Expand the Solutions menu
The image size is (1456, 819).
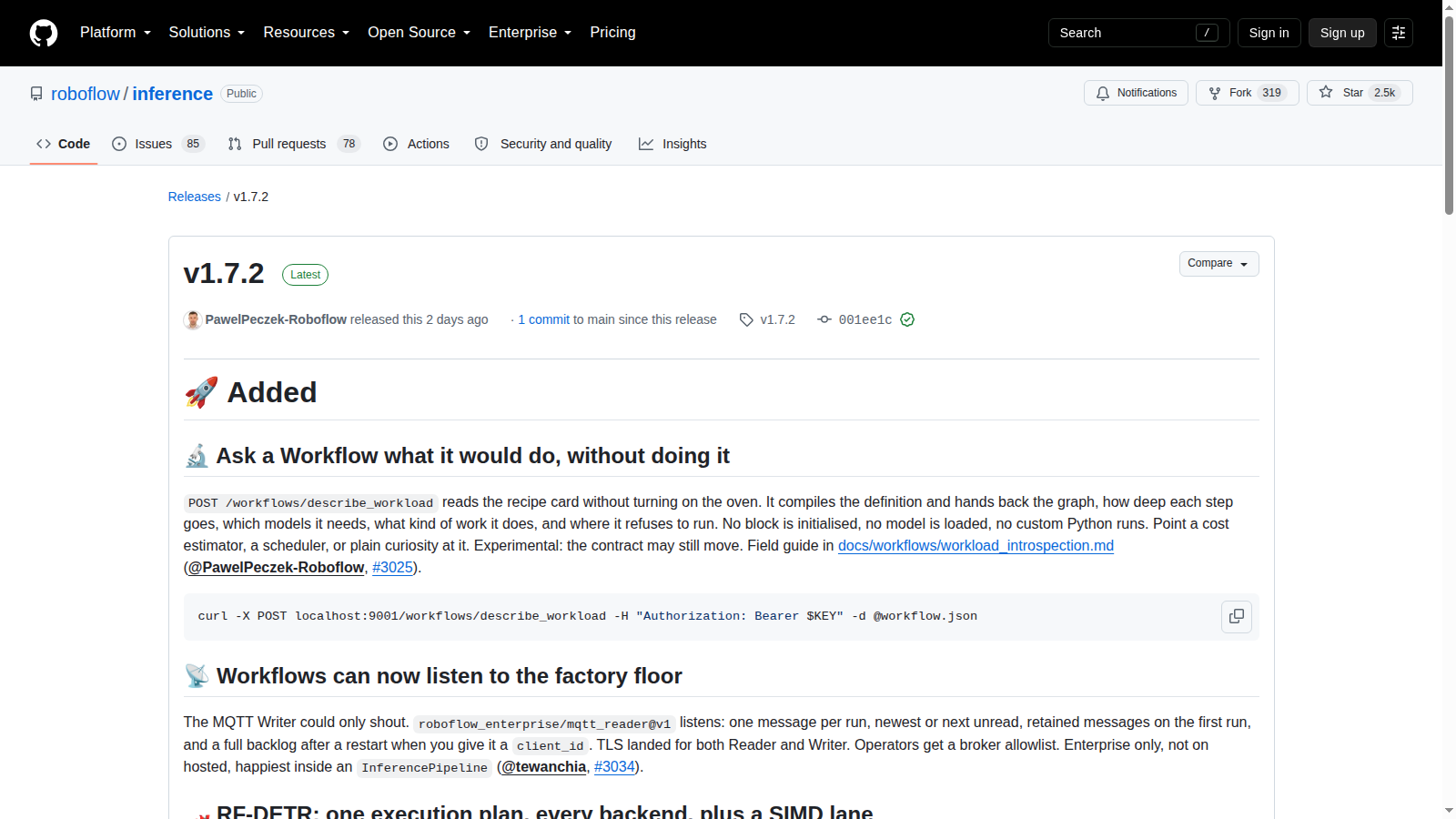click(207, 33)
